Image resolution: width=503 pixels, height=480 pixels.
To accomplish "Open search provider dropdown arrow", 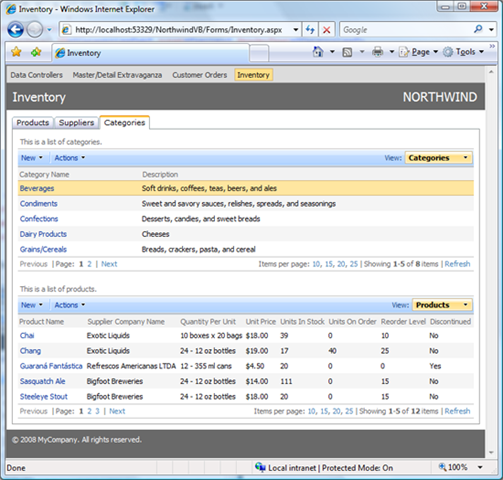I will [x=491, y=30].
